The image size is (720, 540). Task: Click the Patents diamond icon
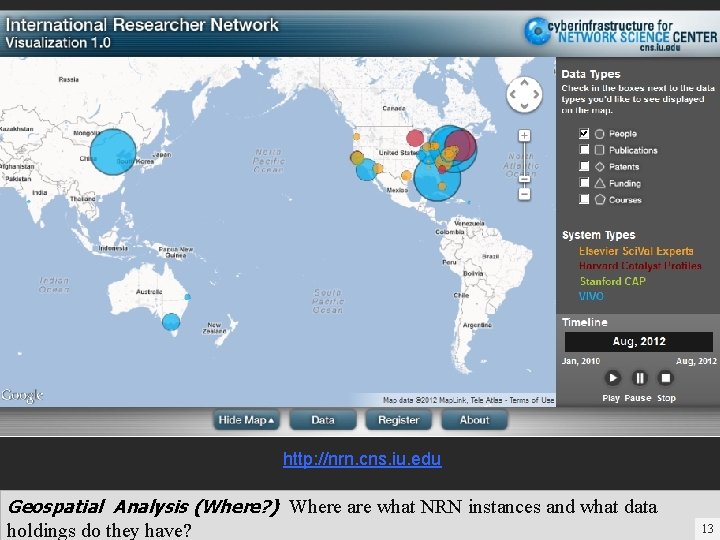[x=599, y=167]
